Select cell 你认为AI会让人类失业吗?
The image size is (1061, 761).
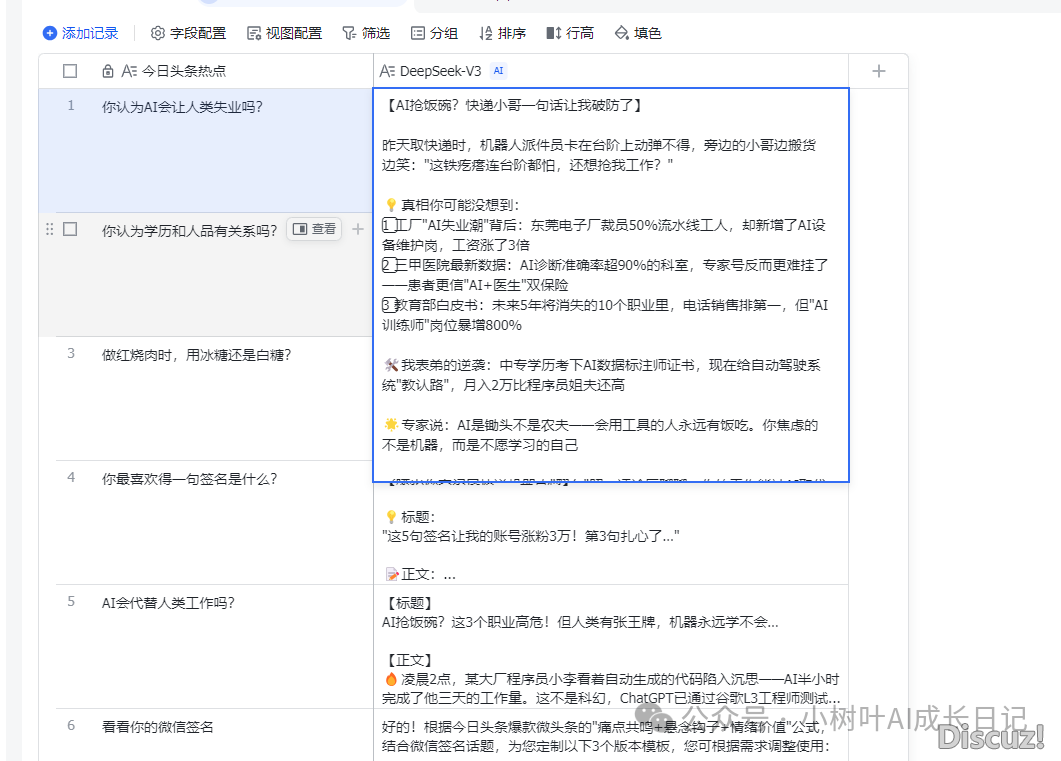[x=206, y=150]
